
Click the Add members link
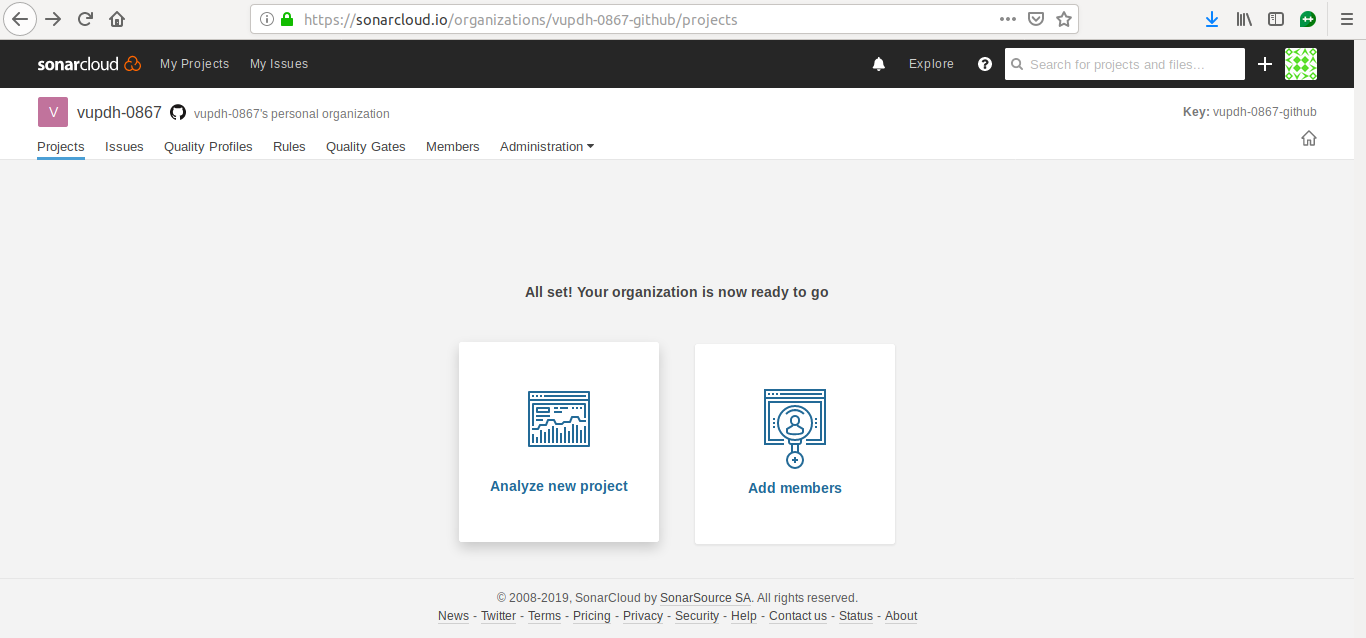coord(795,488)
